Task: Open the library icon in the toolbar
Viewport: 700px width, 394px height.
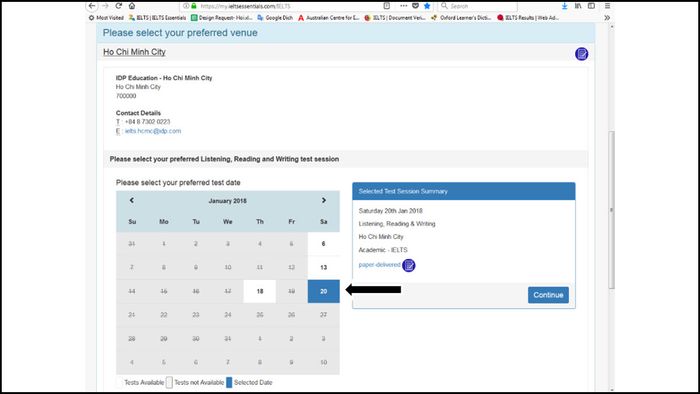Action: coord(578,6)
